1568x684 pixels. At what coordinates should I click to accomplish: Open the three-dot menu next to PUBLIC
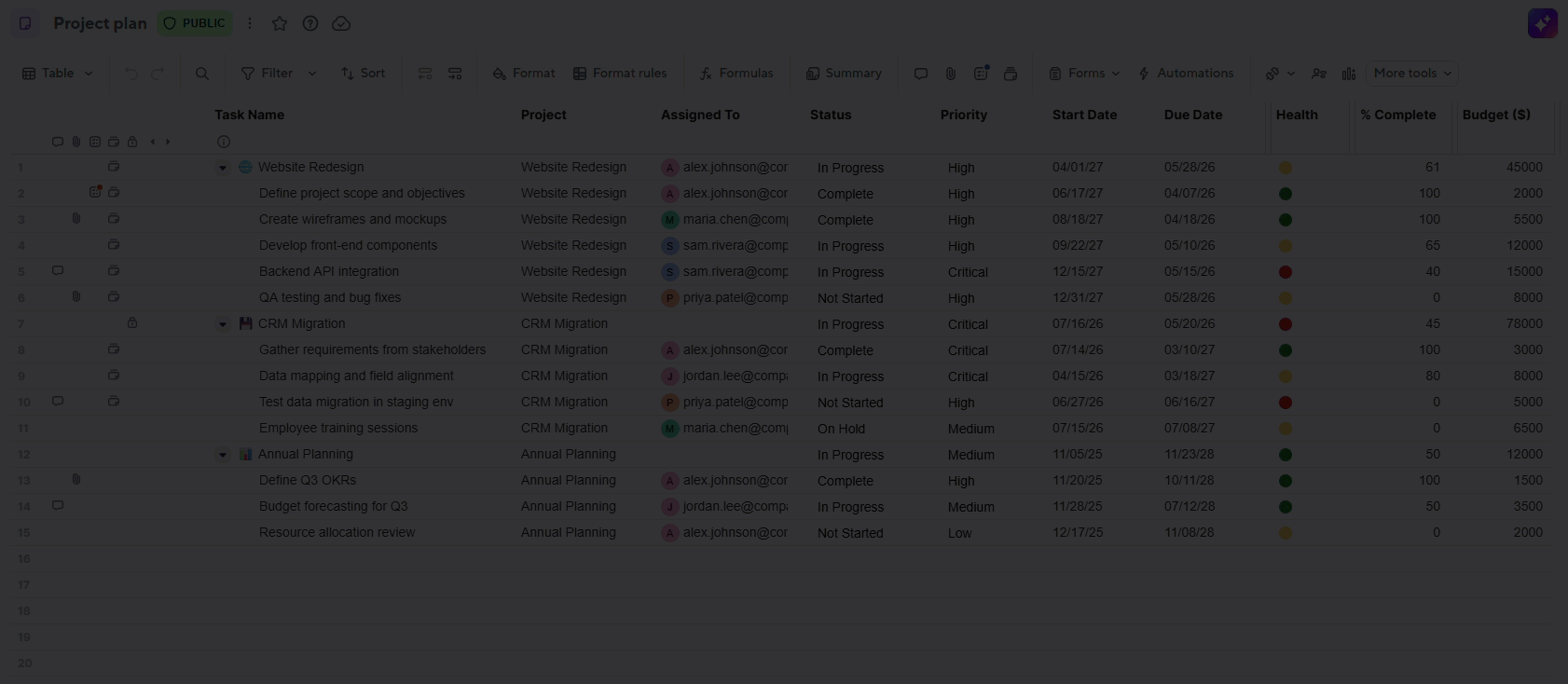[x=250, y=23]
